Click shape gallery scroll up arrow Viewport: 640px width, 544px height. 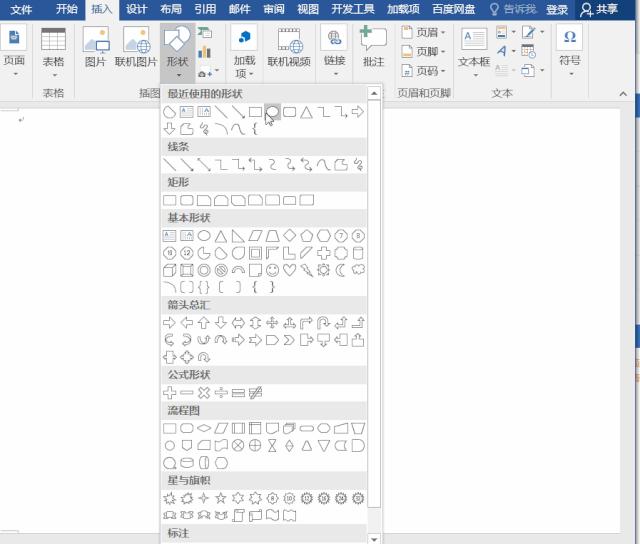(374, 93)
